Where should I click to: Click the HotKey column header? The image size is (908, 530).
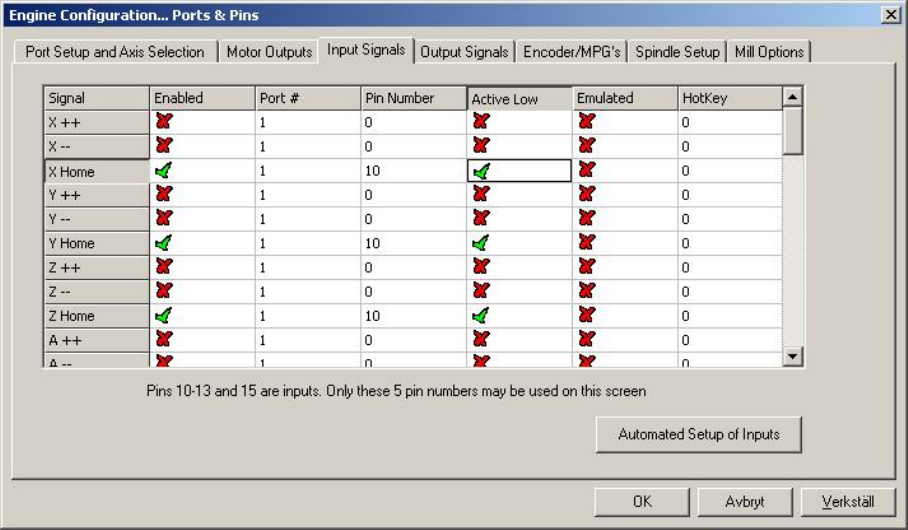coord(730,98)
